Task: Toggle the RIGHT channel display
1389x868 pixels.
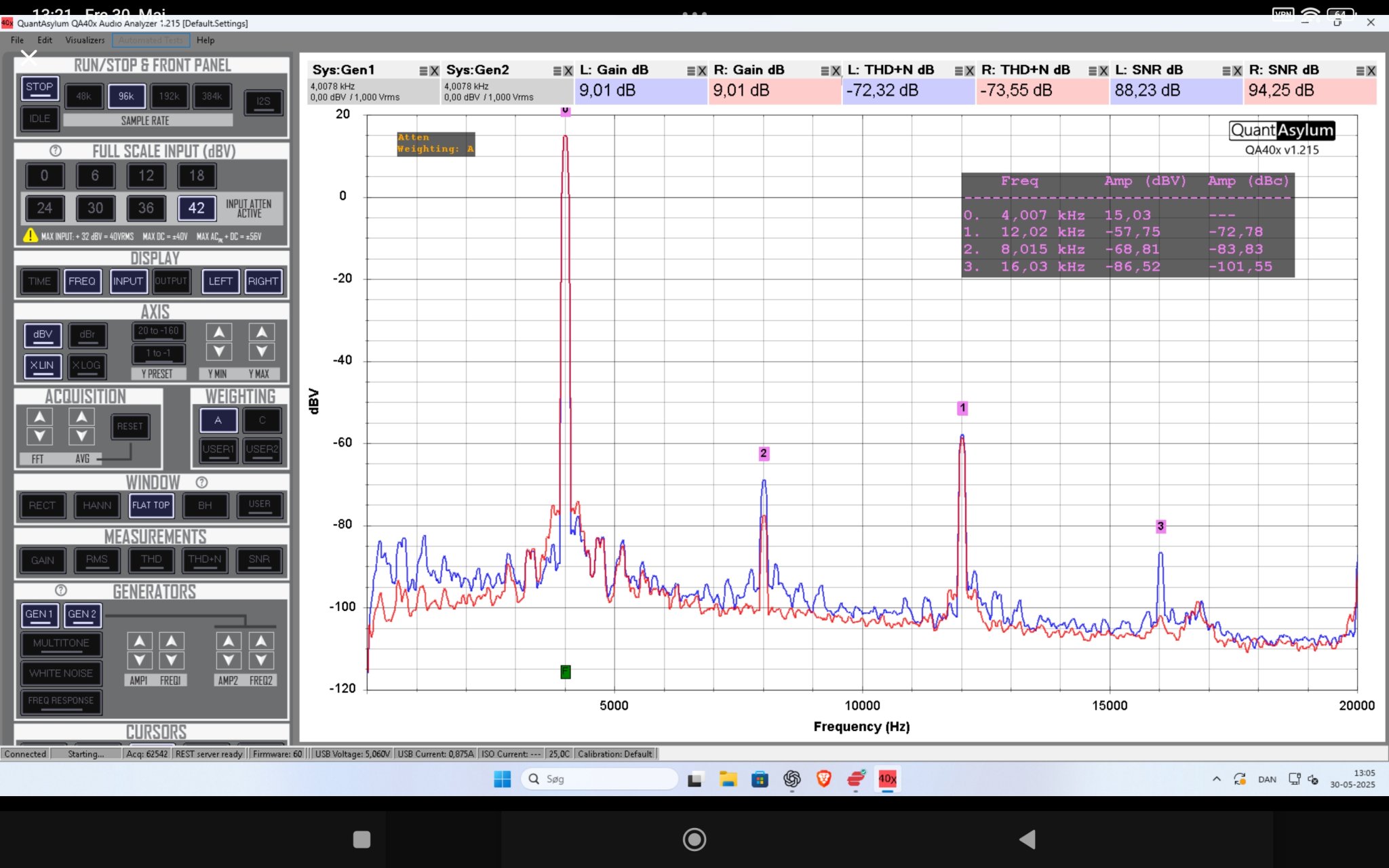Action: tap(263, 281)
